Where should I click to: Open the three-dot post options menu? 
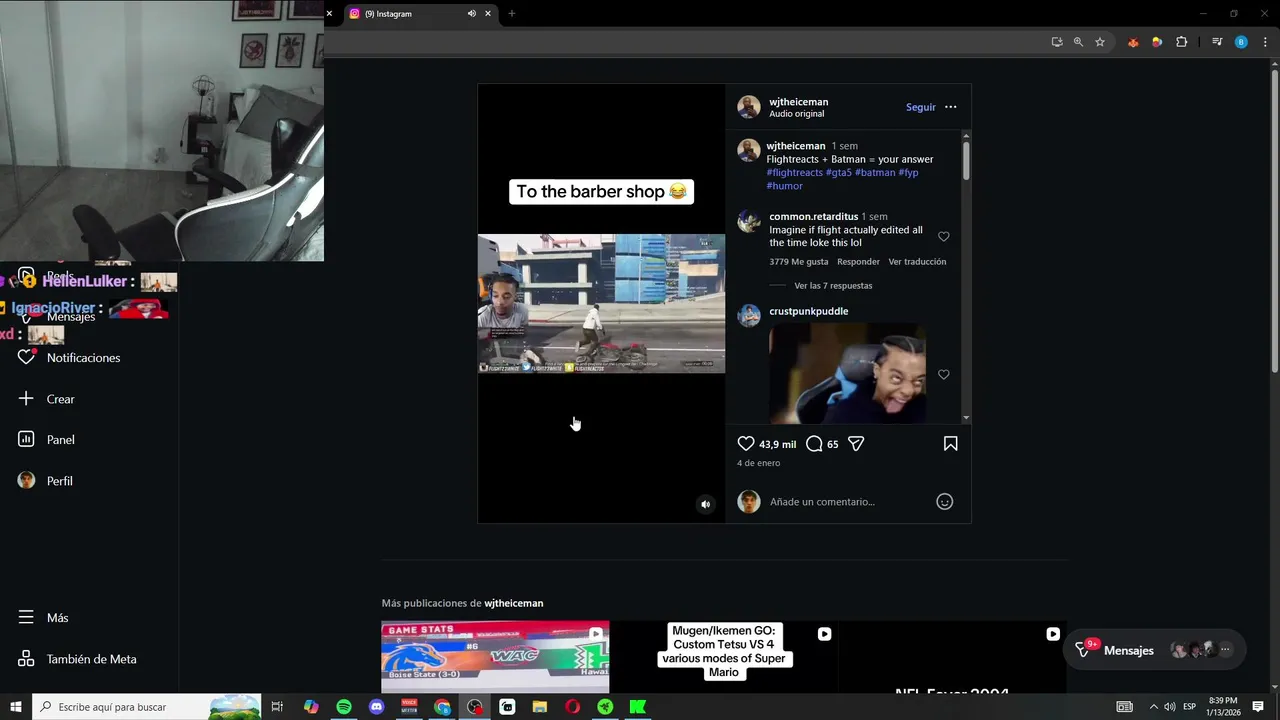[951, 107]
